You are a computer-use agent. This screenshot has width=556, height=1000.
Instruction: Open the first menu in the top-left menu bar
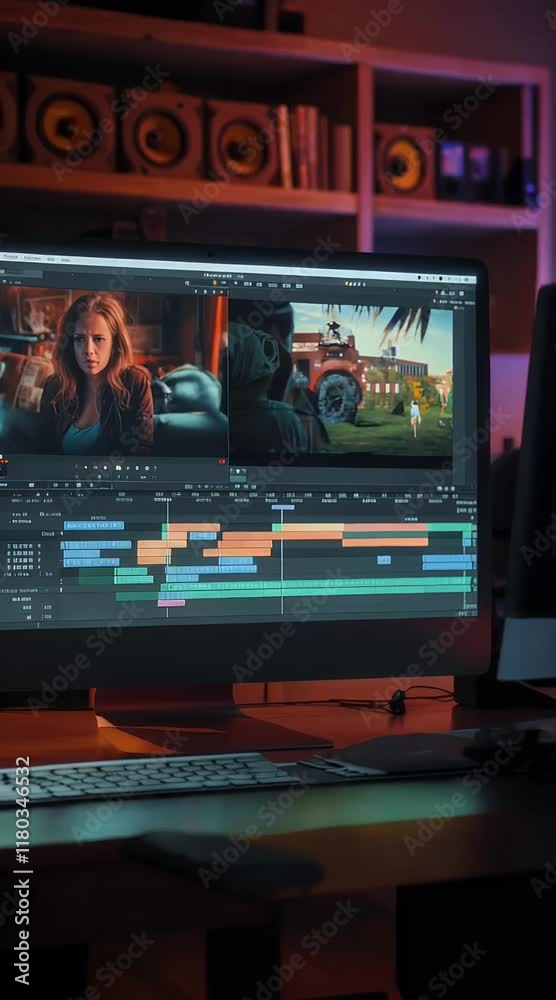[10, 257]
